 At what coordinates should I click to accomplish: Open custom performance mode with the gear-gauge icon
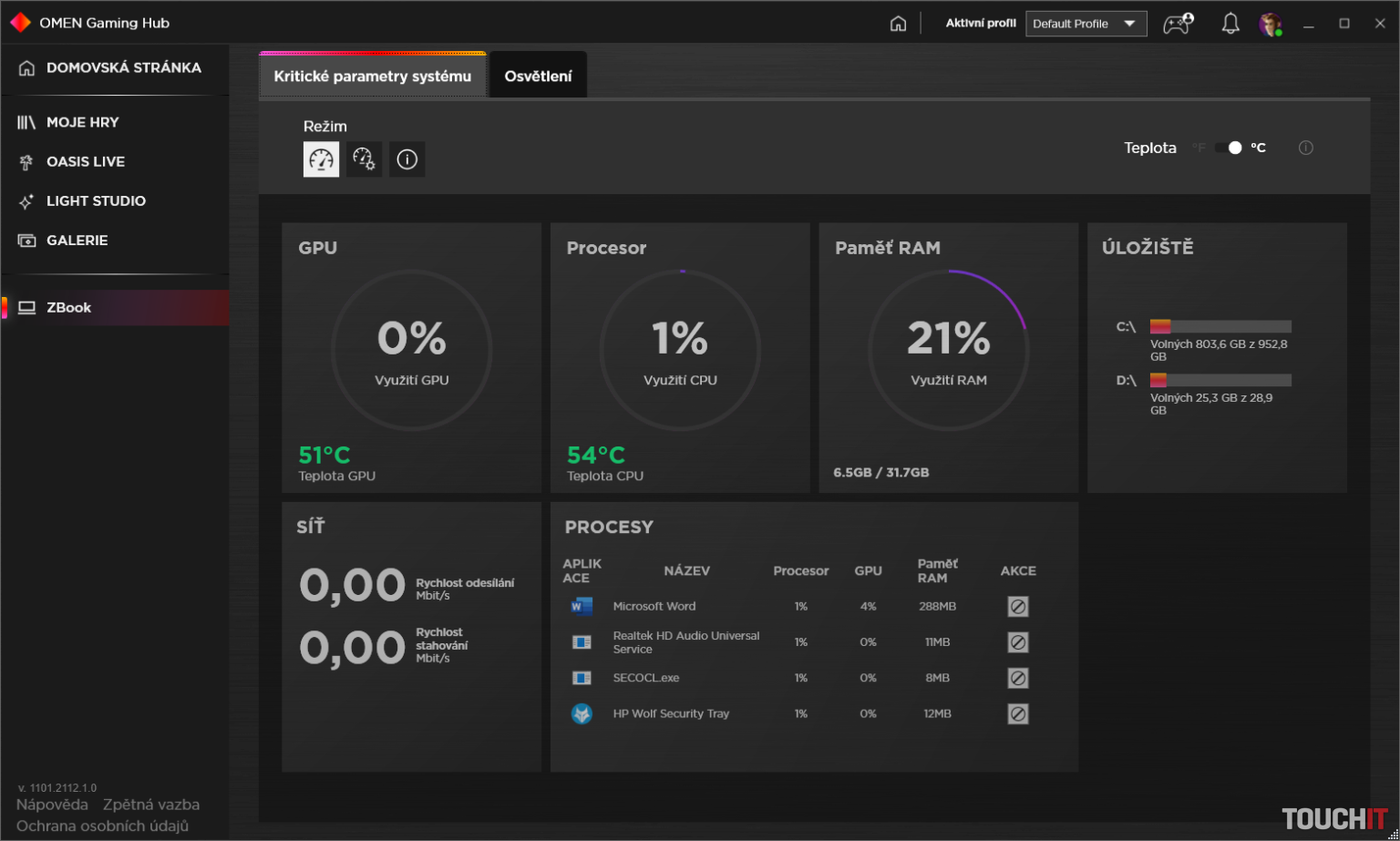364,159
